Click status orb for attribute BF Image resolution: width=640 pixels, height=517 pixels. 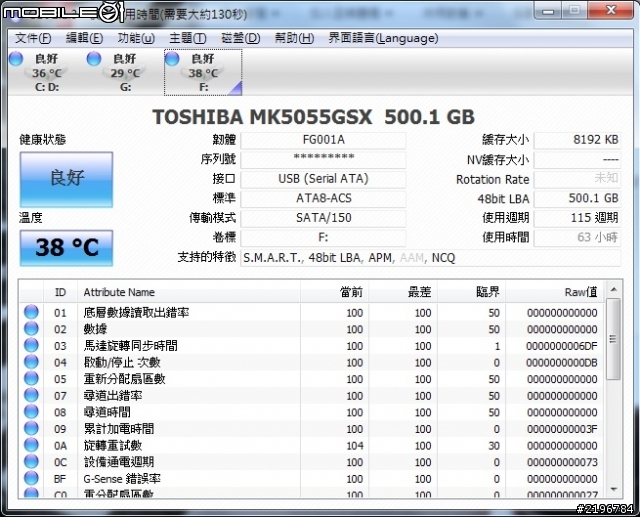pos(31,478)
